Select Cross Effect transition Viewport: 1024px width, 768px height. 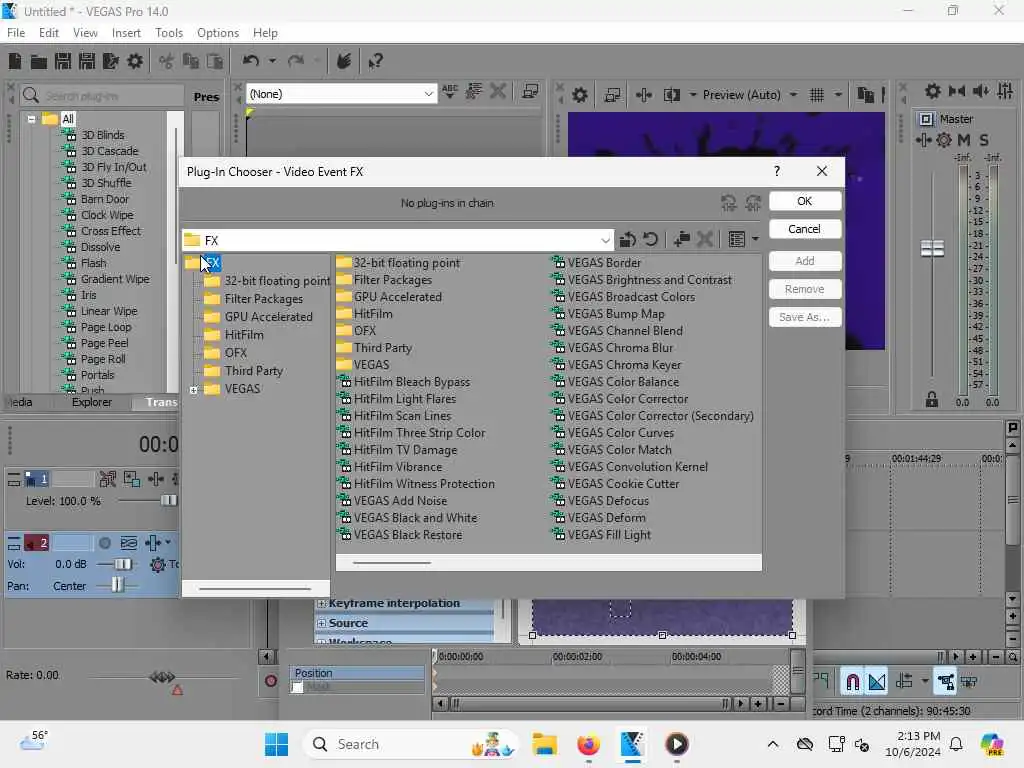(x=102, y=231)
